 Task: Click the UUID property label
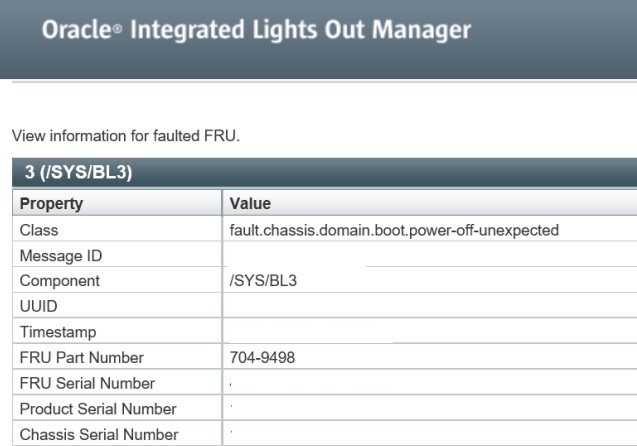point(39,306)
